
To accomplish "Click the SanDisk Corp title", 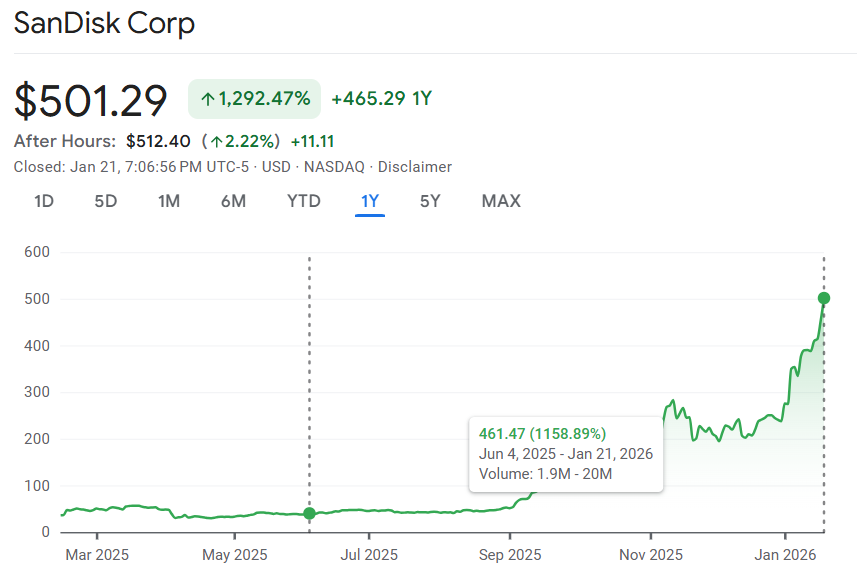I will click(104, 23).
